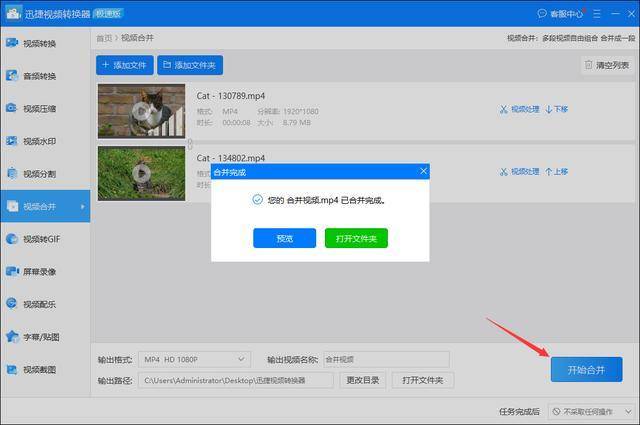This screenshot has height=425, width=640.
Task: Click the 添加文件 button
Action: point(124,65)
